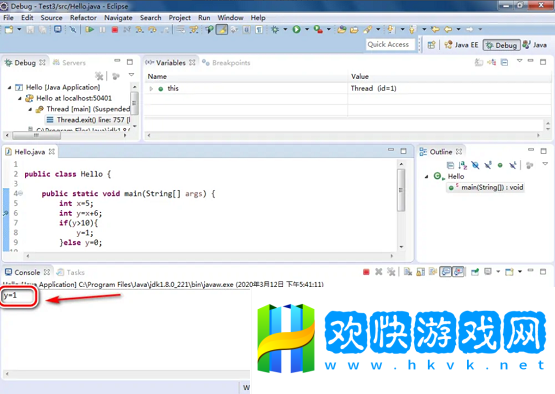This screenshot has width=555, height=394.
Task: Click the Debug bug icon in main toolbar
Action: coord(275,29)
